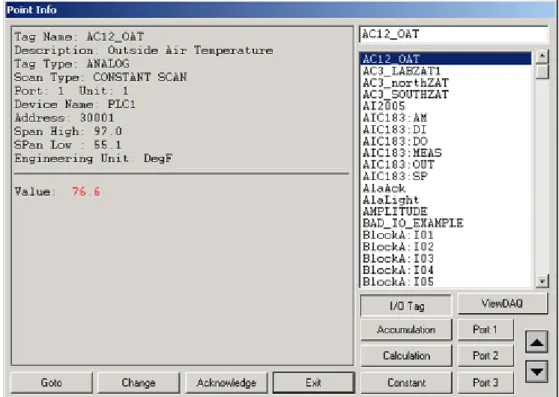Filter tags by Port 2

click(x=485, y=356)
